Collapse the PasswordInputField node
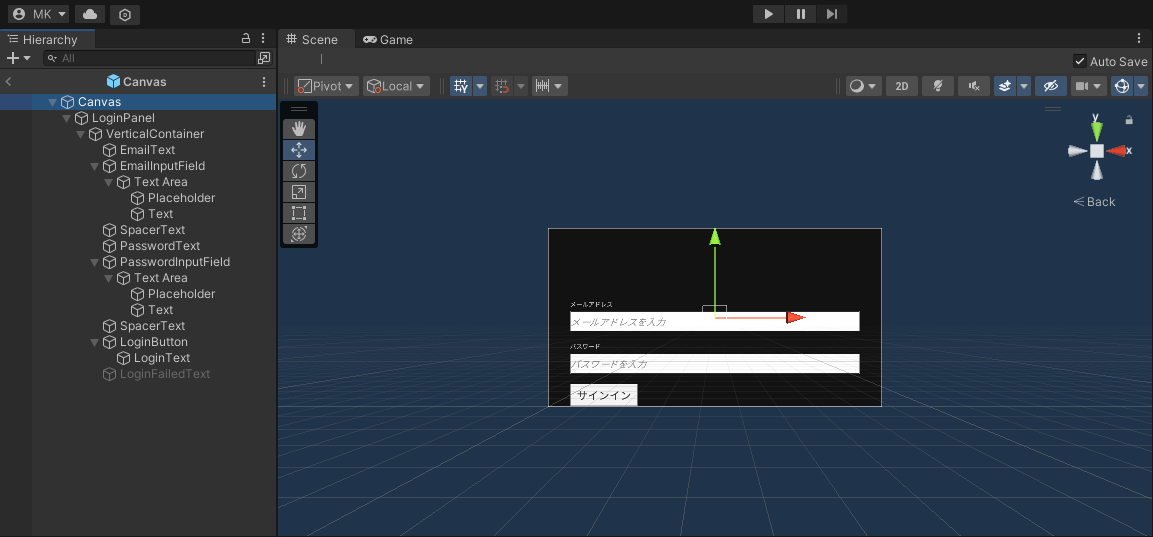Image resolution: width=1153 pixels, height=537 pixels. [x=94, y=263]
